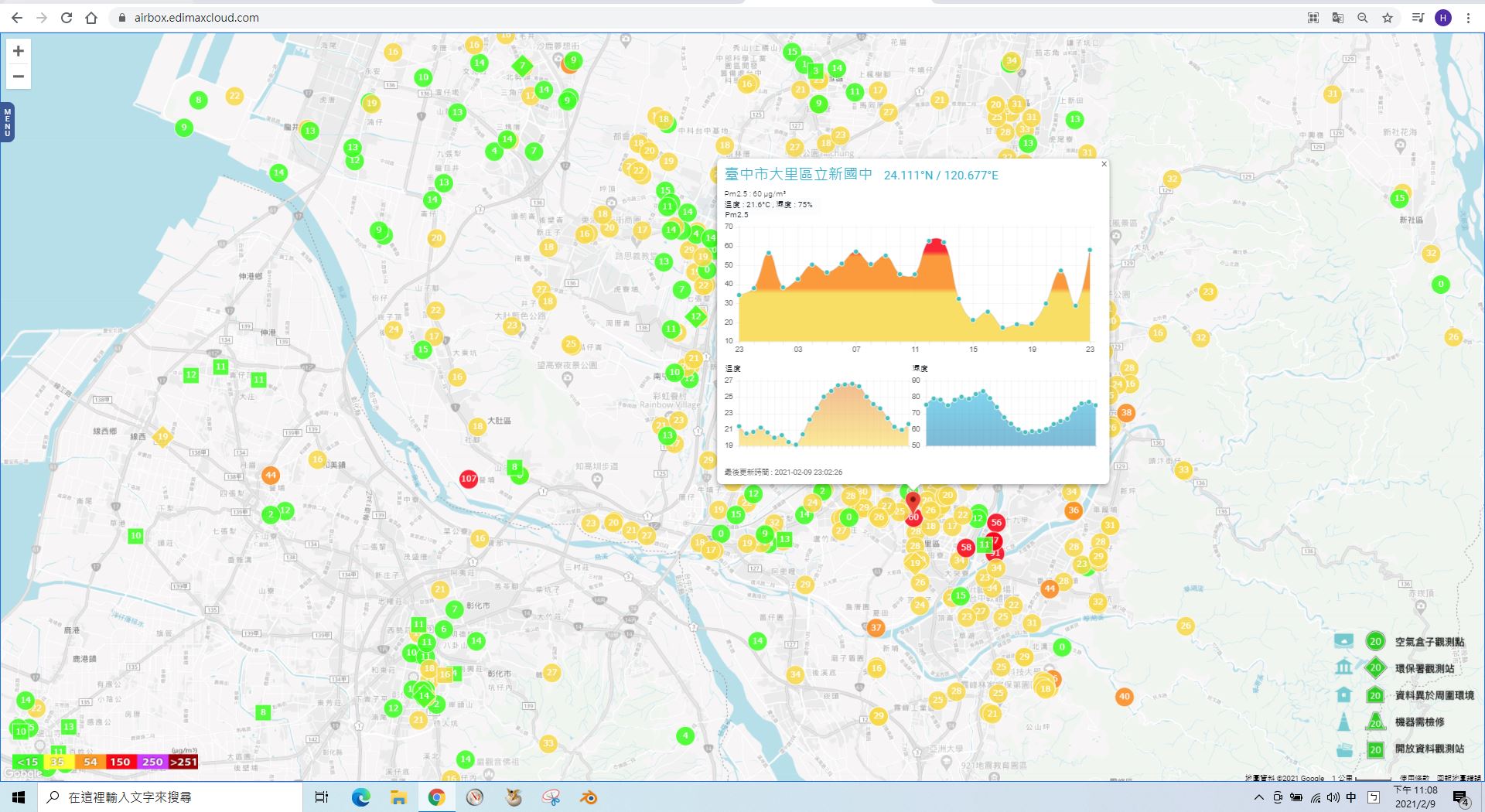This screenshot has width=1485, height=812.
Task: Click the 24.111°N / 120.677°E coordinates text
Action: pos(941,176)
